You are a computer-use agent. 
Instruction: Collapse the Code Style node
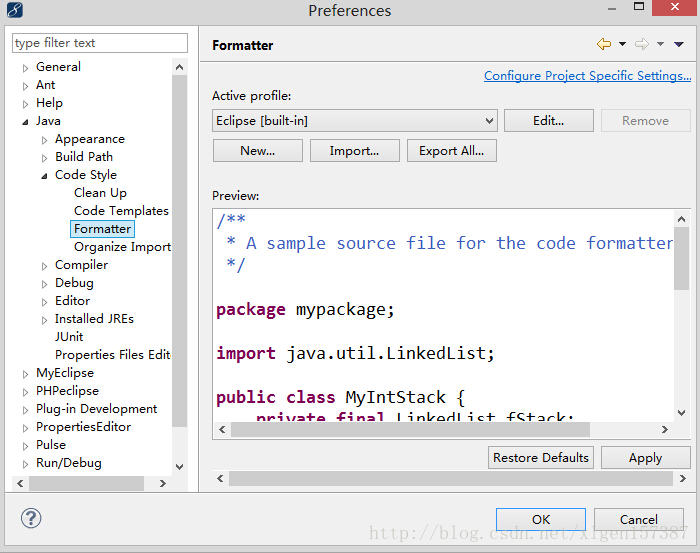(45, 175)
